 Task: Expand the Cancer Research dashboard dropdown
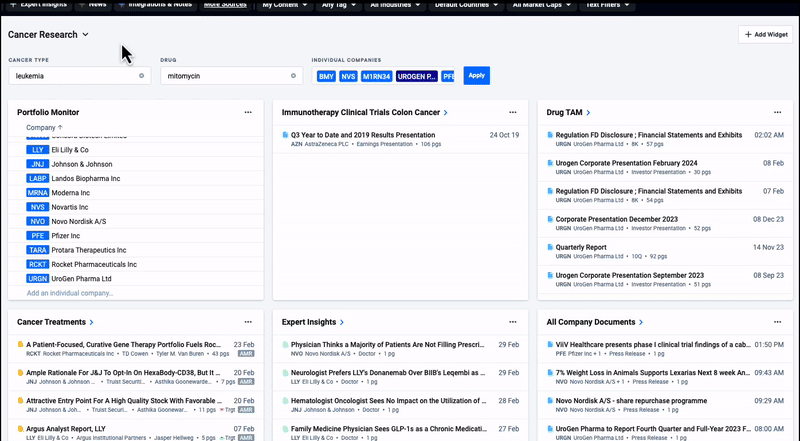[85, 35]
